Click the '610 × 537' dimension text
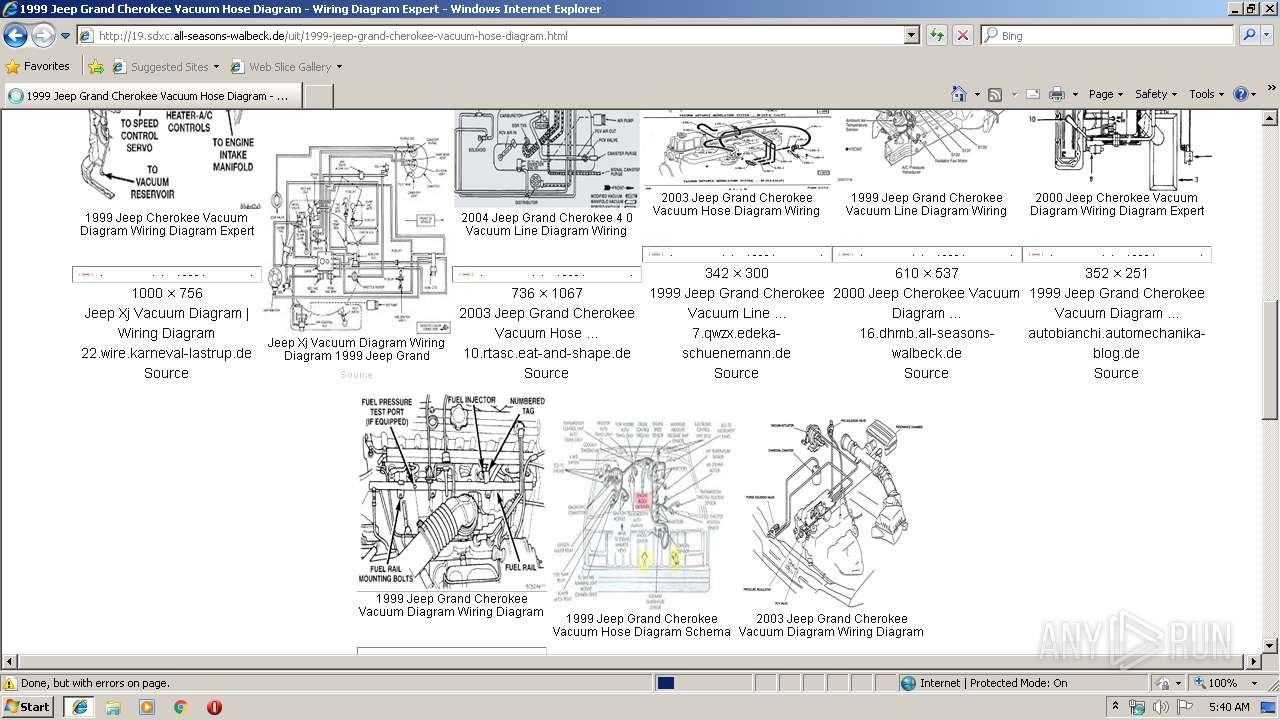 click(x=927, y=273)
